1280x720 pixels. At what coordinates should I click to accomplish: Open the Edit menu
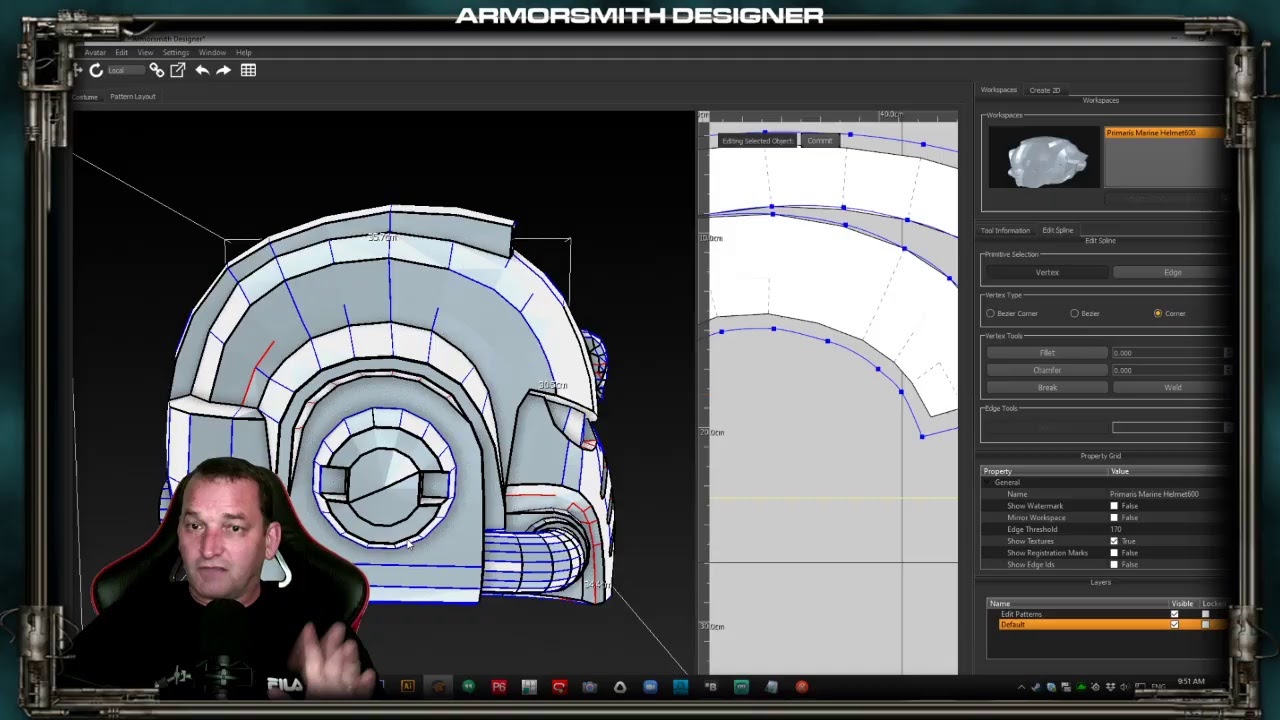121,52
